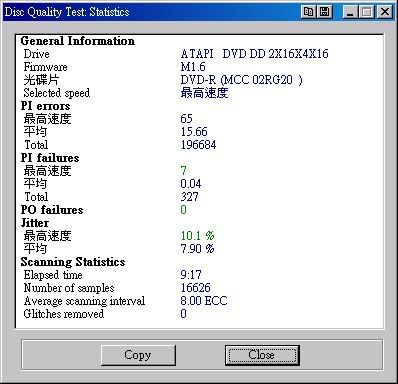The width and height of the screenshot is (398, 384).
Task: Select PI errors average '15.66'
Action: click(x=194, y=132)
